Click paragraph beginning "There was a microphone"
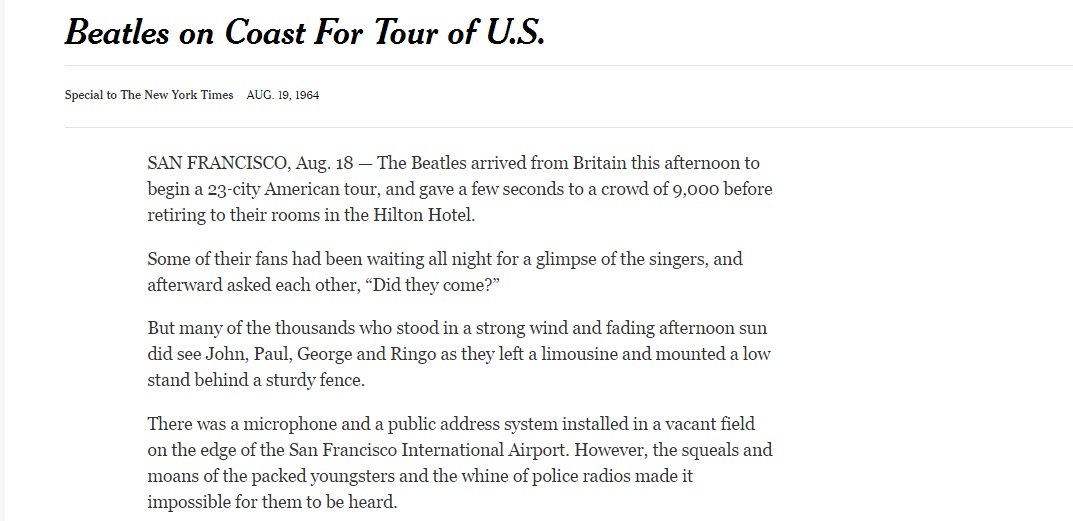 coord(460,463)
